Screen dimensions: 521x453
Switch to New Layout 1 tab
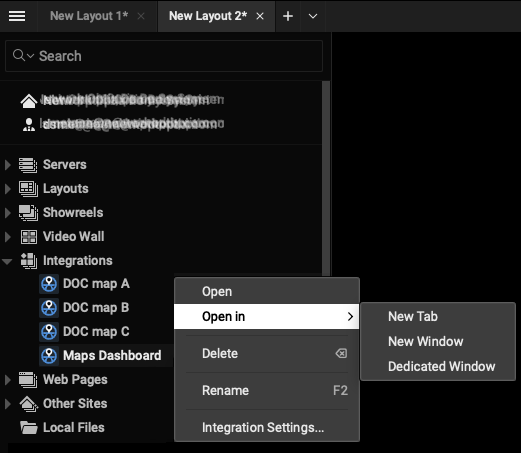click(x=89, y=16)
